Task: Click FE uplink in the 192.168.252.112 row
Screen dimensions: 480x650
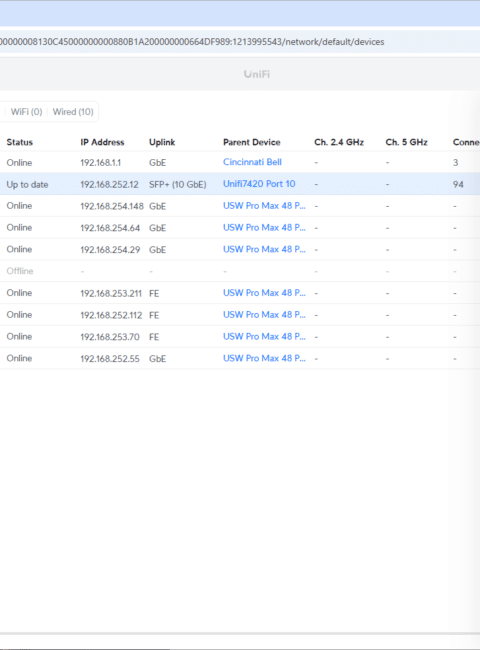Action: pos(154,315)
